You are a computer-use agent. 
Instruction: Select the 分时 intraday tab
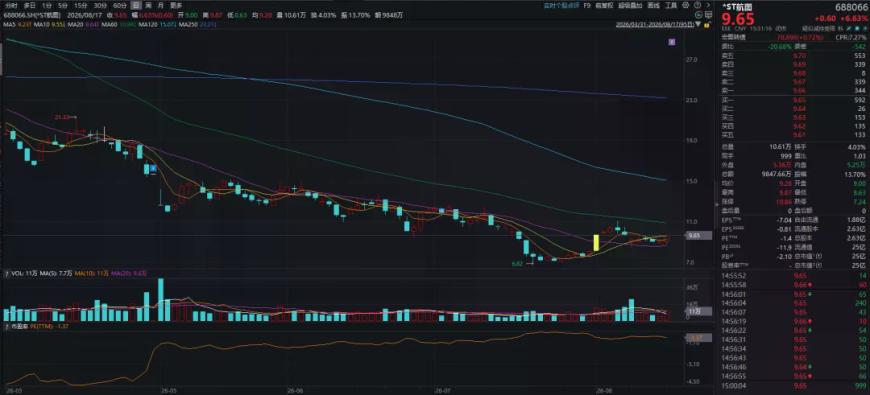[x=11, y=5]
